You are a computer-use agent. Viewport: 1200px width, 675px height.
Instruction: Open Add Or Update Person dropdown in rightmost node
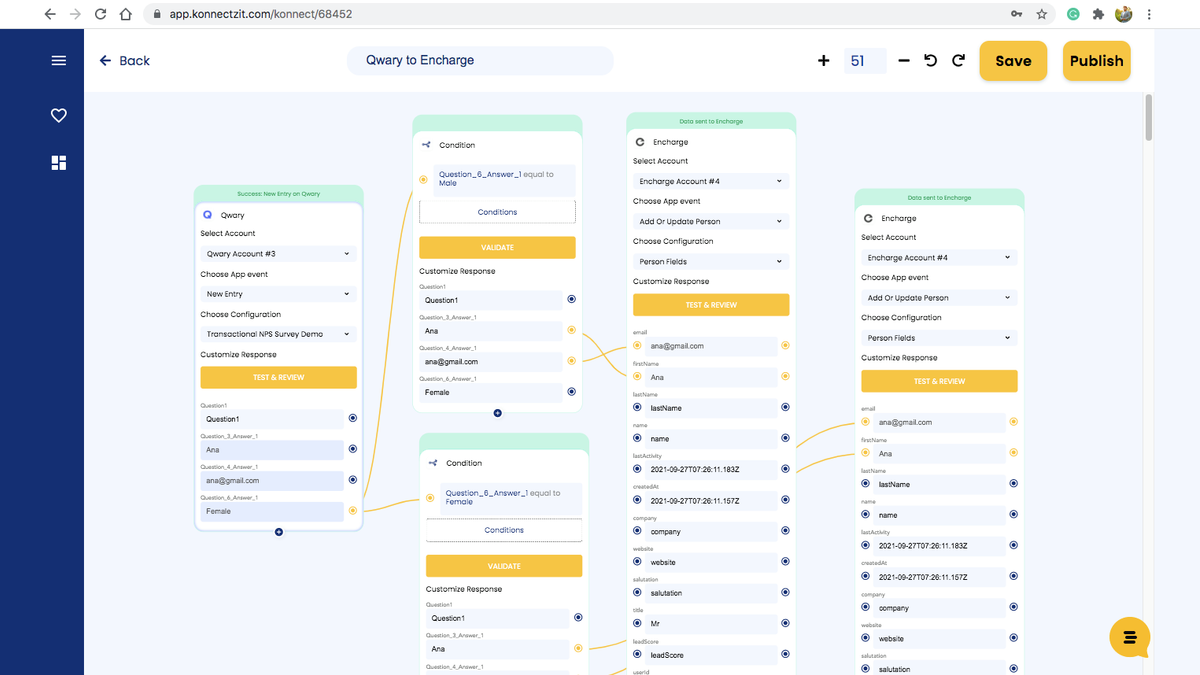[939, 297]
